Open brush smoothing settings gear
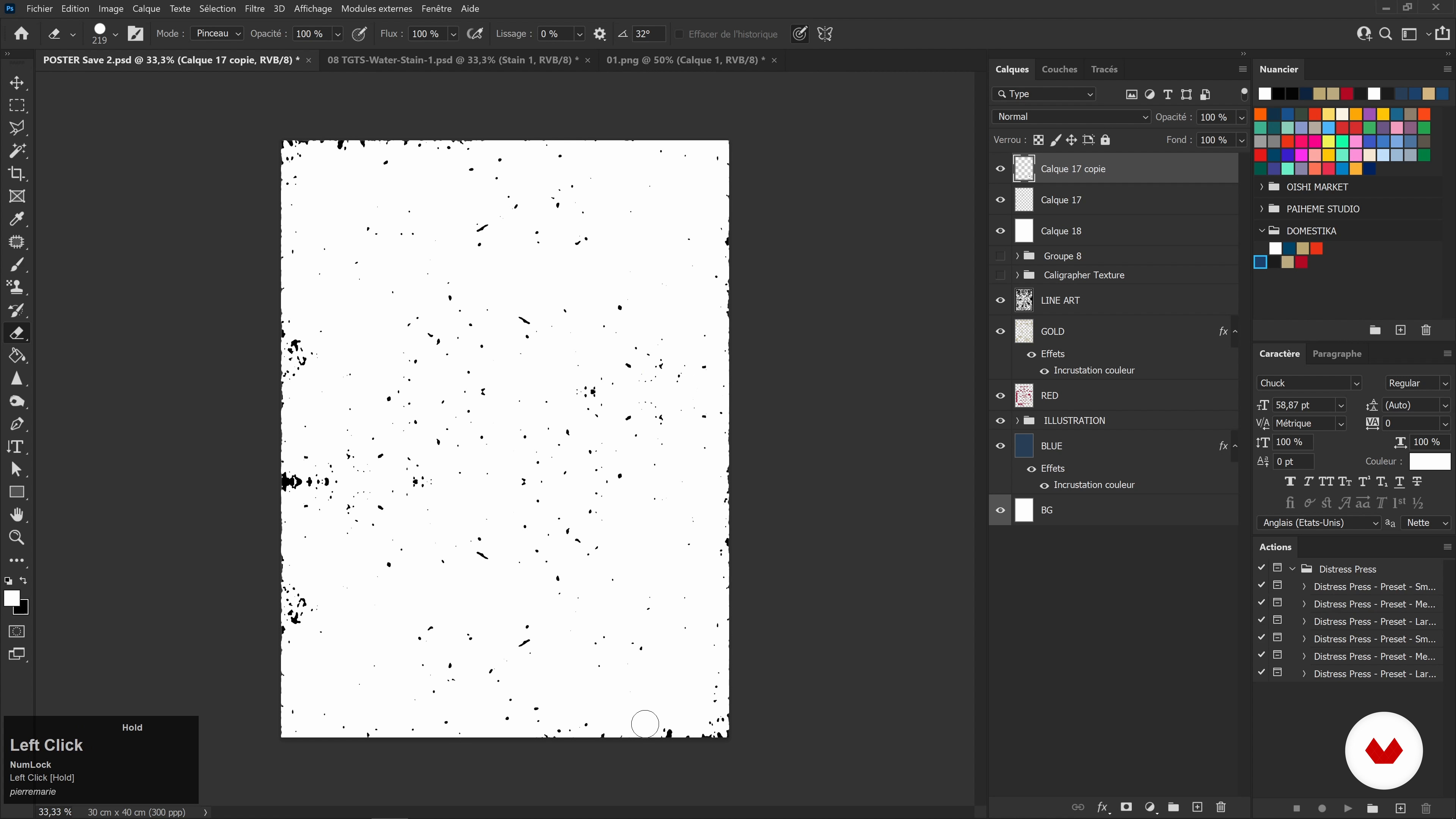Screen dimensions: 1456x819 (600, 34)
